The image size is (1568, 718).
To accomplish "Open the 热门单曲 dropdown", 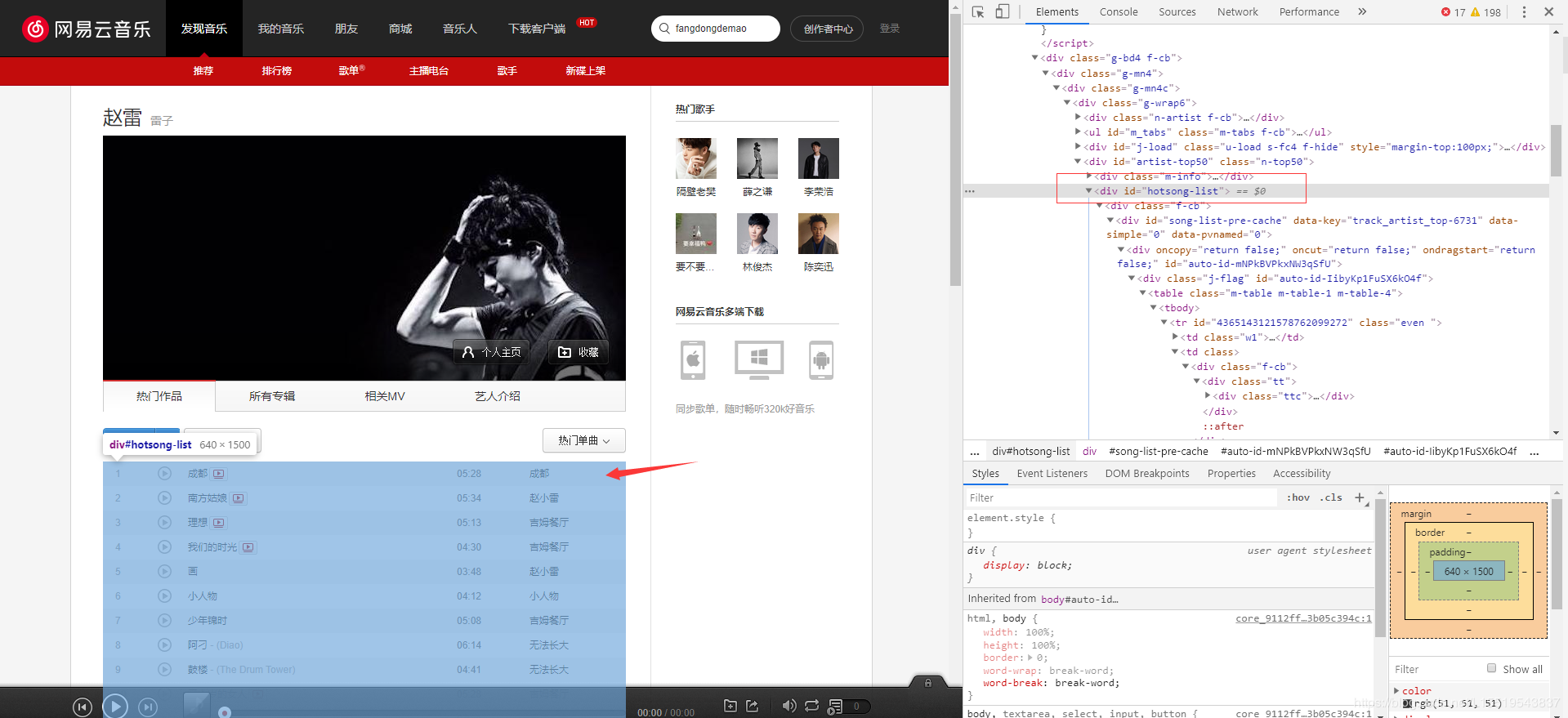I will point(584,440).
